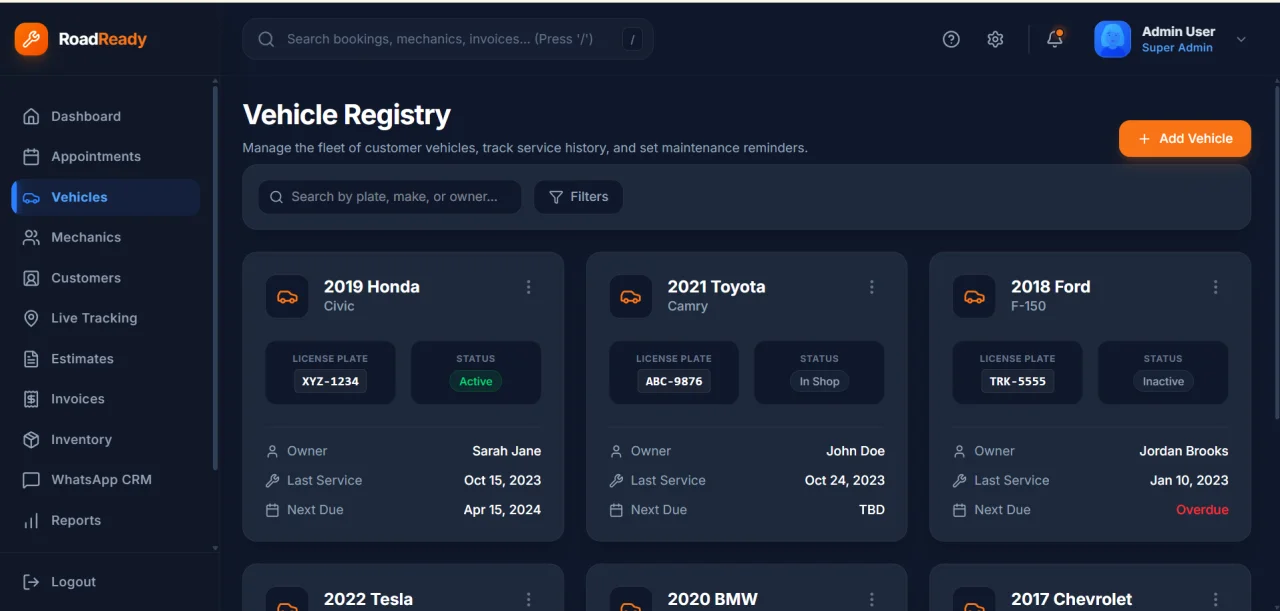Click the car icon on 2018 Ford card
Image resolution: width=1280 pixels, height=611 pixels.
(x=974, y=297)
